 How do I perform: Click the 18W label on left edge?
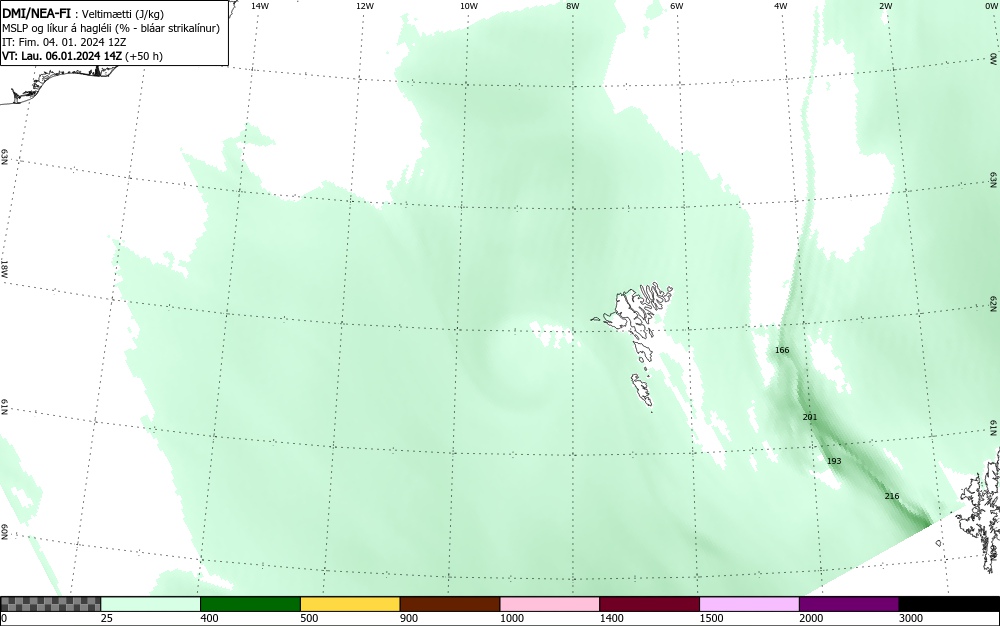tap(4, 268)
